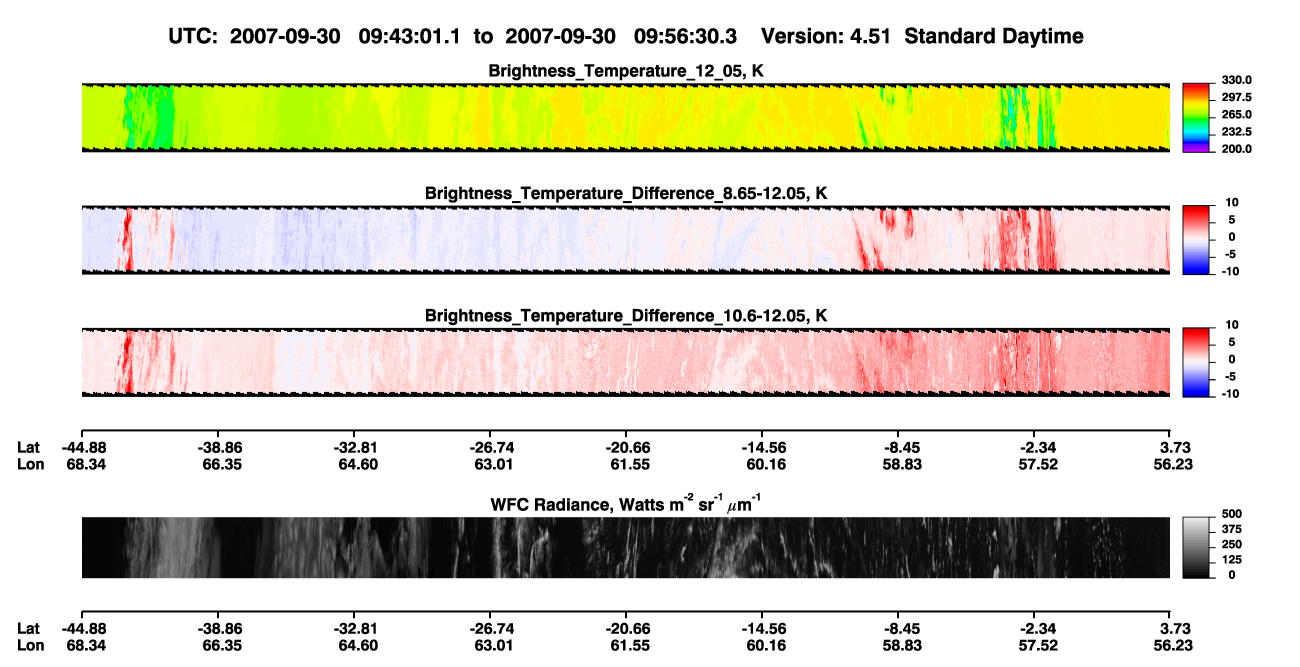Click the 200.0 colorbar label
The image size is (1300, 667).
[1236, 149]
